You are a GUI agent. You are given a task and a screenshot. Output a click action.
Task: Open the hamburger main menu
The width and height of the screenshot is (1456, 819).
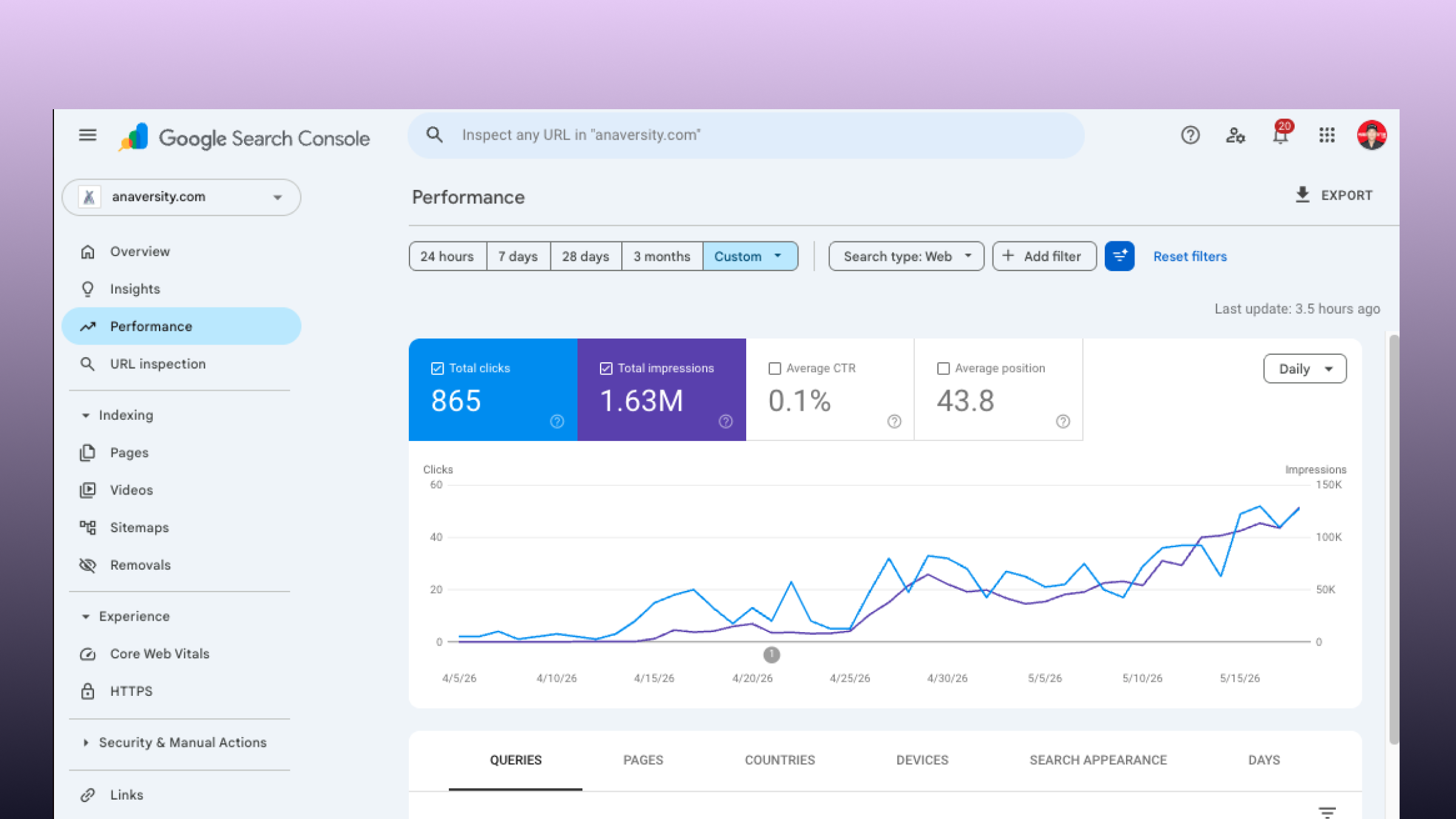tap(87, 135)
